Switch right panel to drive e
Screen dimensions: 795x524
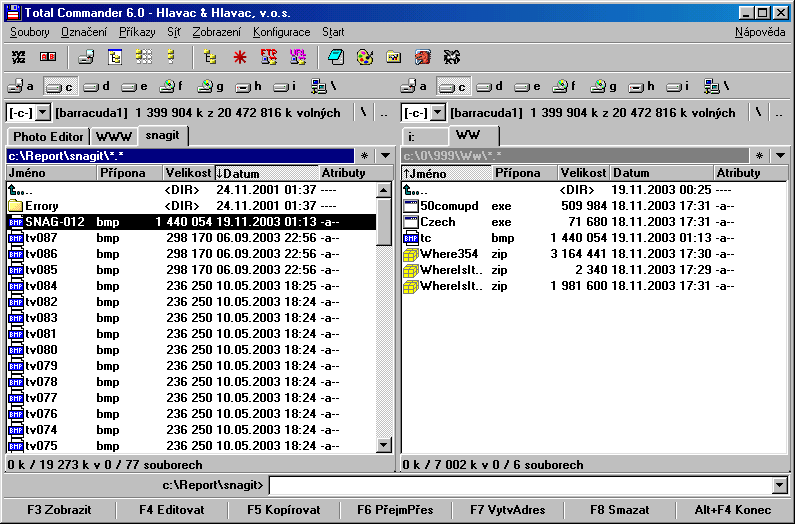pyautogui.click(x=528, y=87)
